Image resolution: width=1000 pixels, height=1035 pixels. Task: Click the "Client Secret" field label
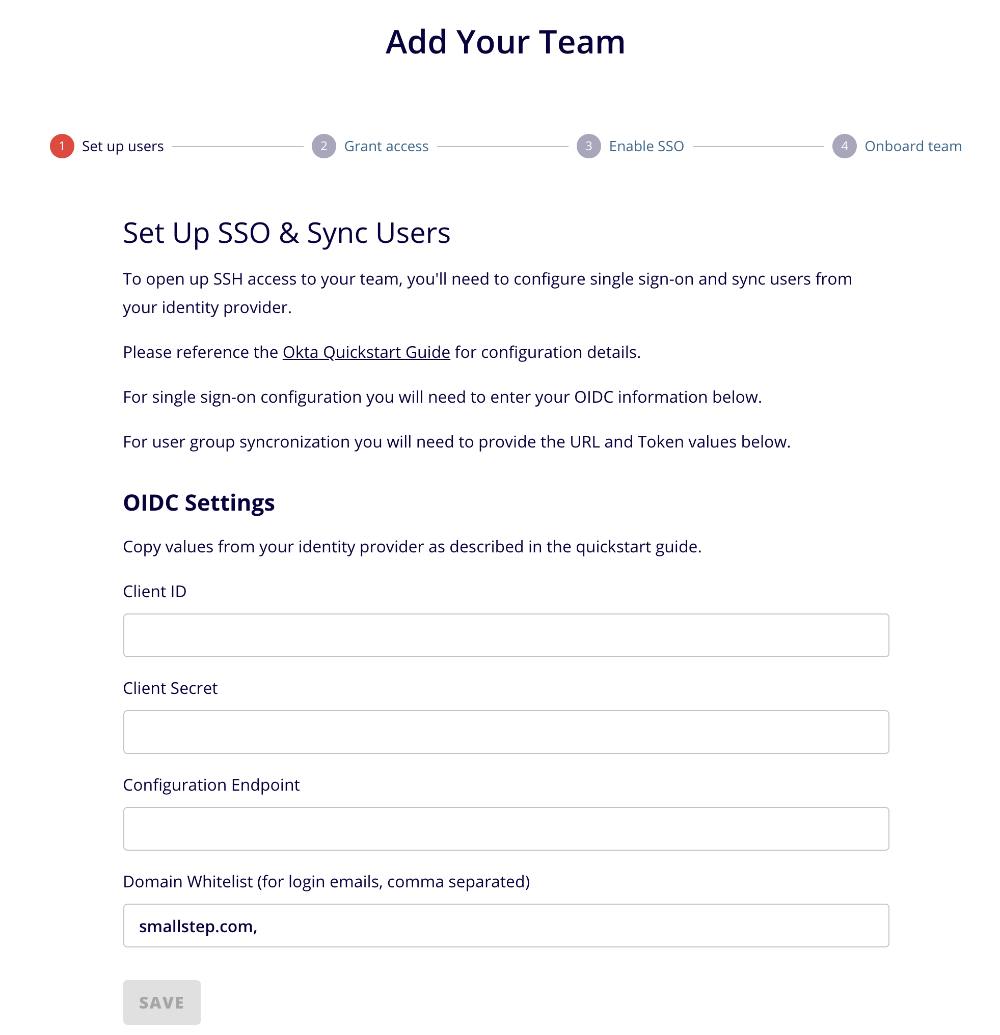170,688
